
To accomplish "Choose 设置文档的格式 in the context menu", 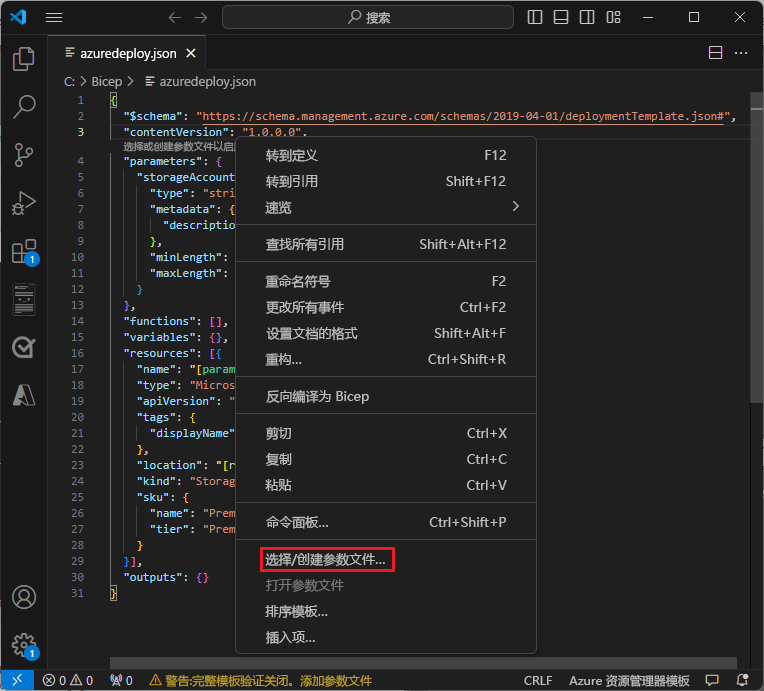I will click(x=386, y=333).
